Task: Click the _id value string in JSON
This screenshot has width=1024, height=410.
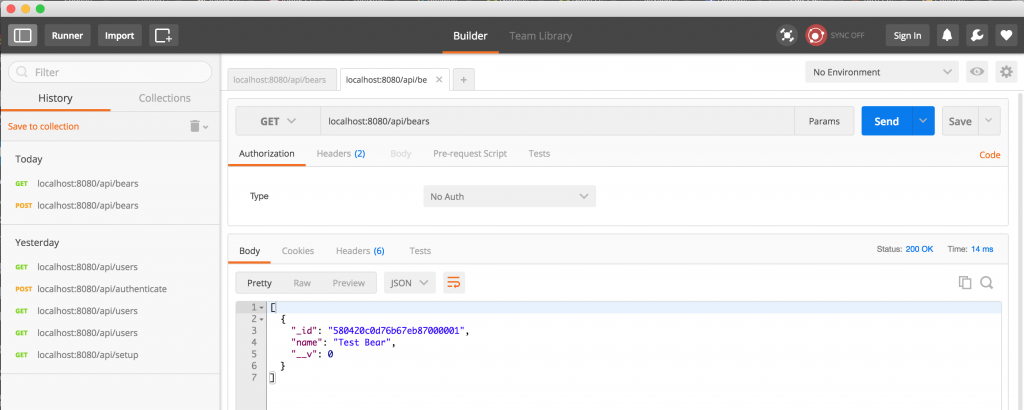Action: click(x=396, y=330)
